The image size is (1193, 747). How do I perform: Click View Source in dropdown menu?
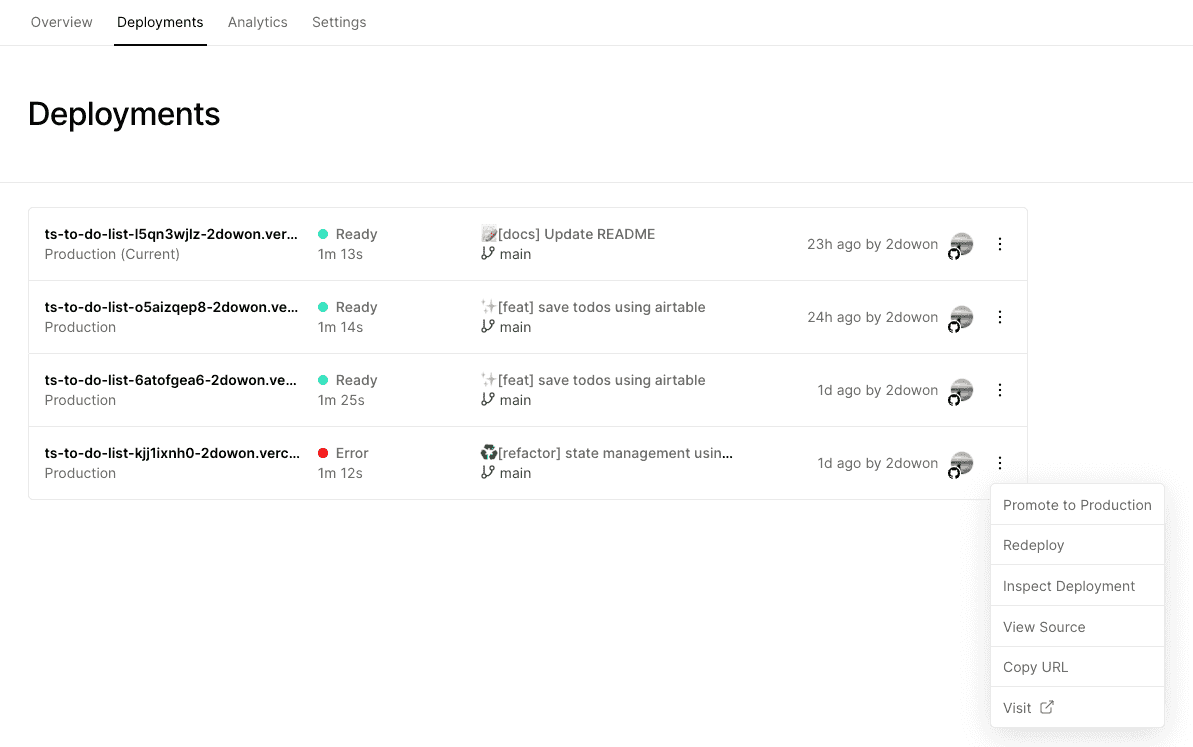pos(1043,627)
